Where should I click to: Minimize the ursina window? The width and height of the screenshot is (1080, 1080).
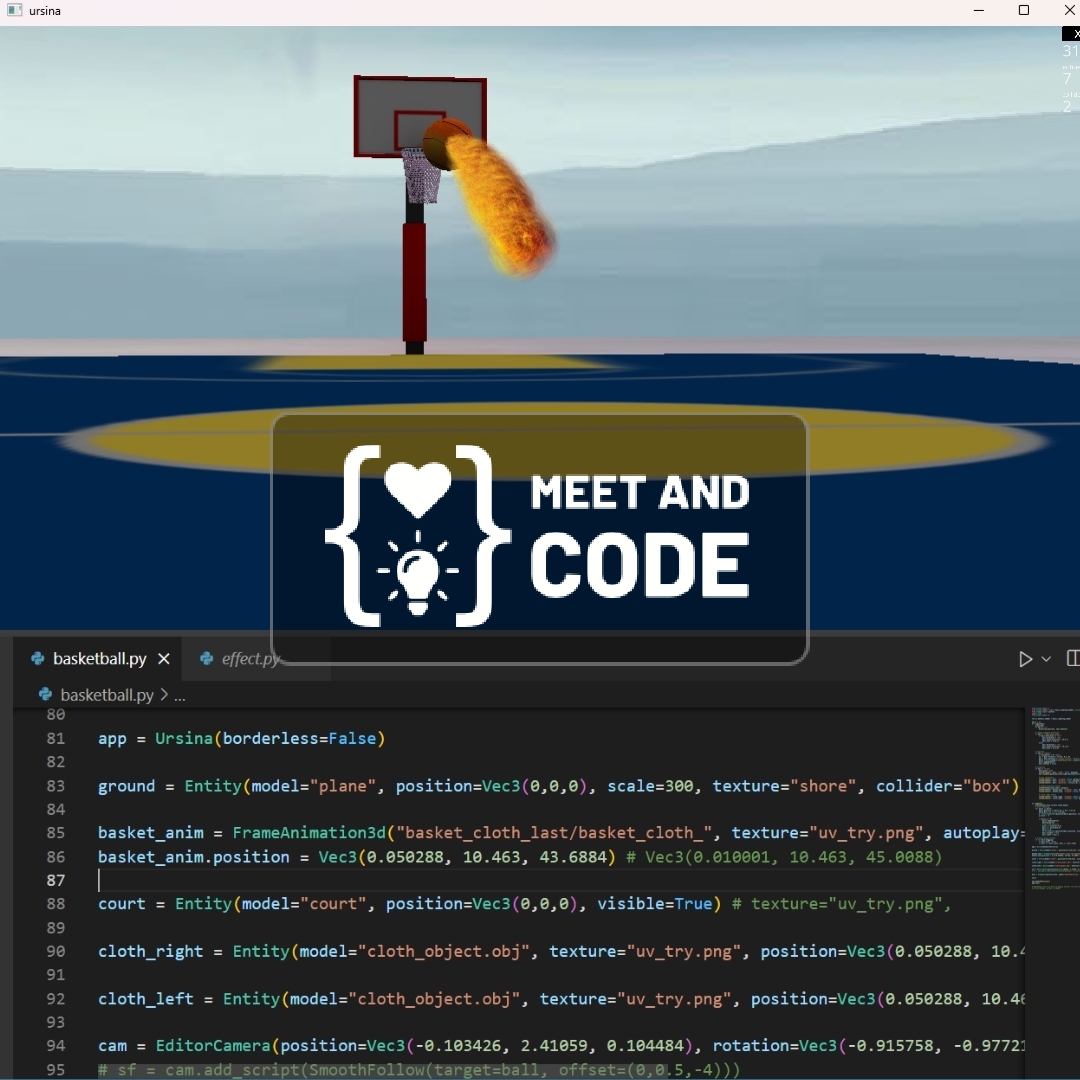pyautogui.click(x=979, y=10)
